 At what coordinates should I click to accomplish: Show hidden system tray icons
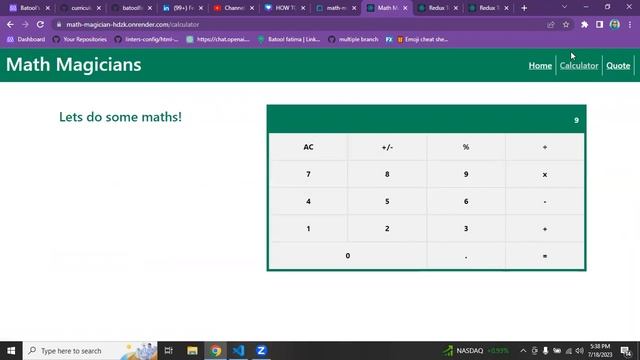[x=523, y=351]
